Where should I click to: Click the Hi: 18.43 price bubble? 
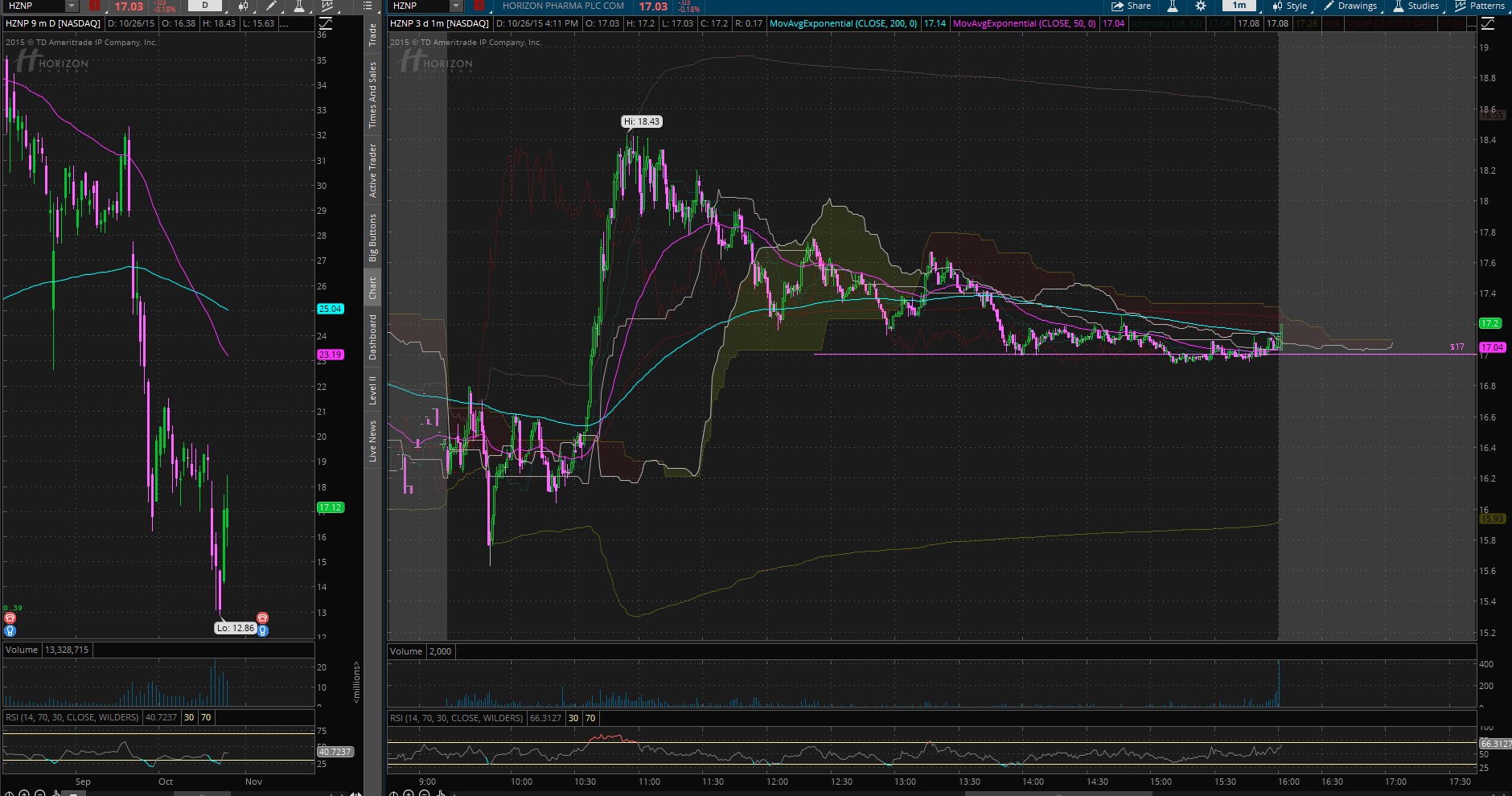coord(642,121)
